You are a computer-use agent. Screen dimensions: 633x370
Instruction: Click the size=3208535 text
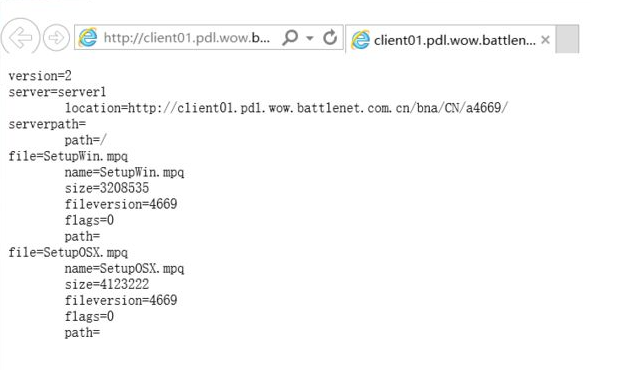tap(107, 188)
